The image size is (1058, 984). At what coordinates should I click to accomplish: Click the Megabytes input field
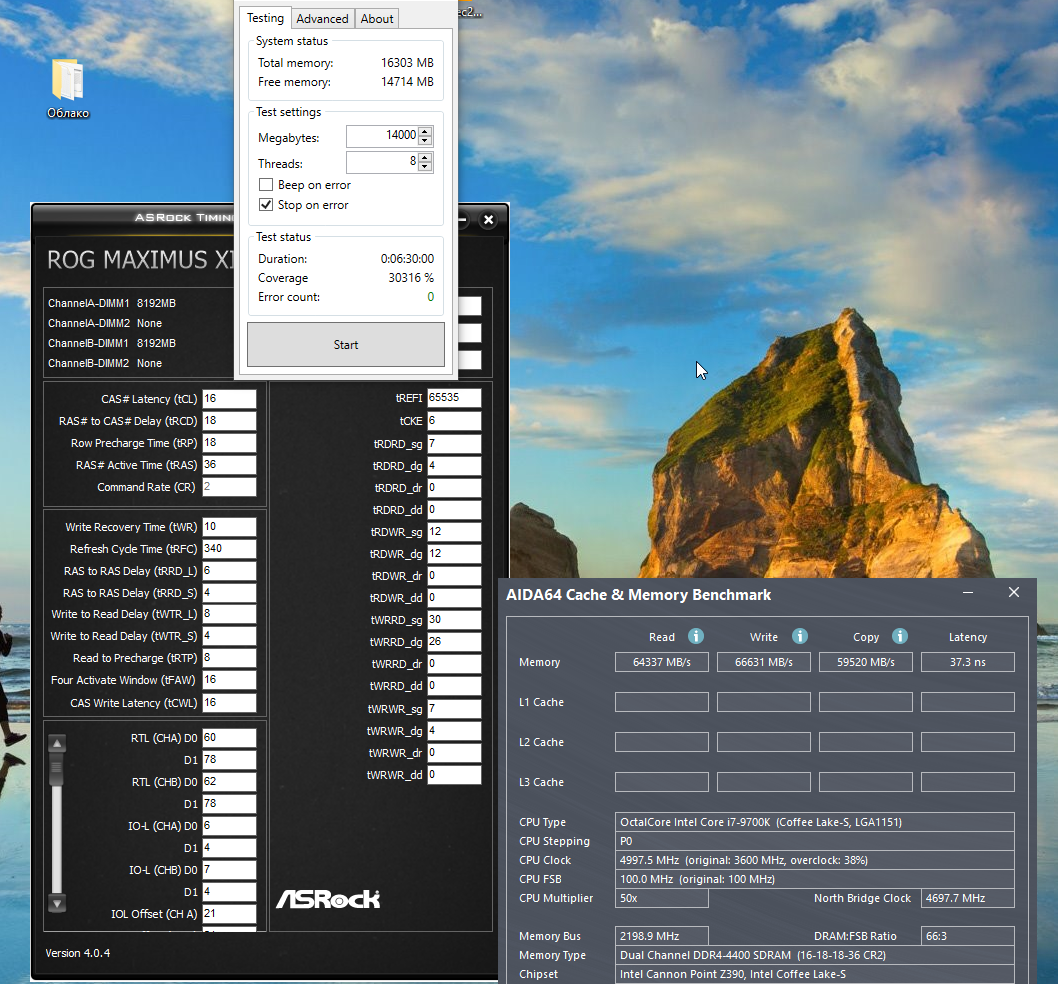[x=383, y=136]
